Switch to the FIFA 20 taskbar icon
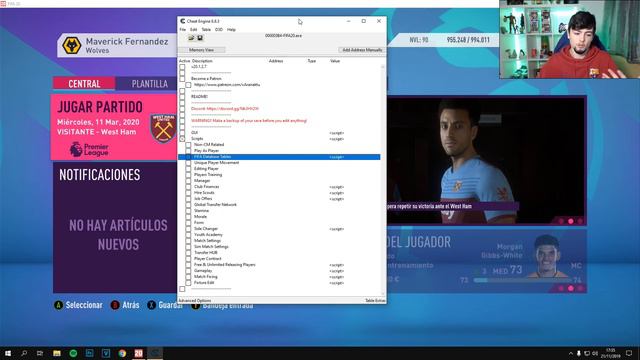 click(138, 353)
